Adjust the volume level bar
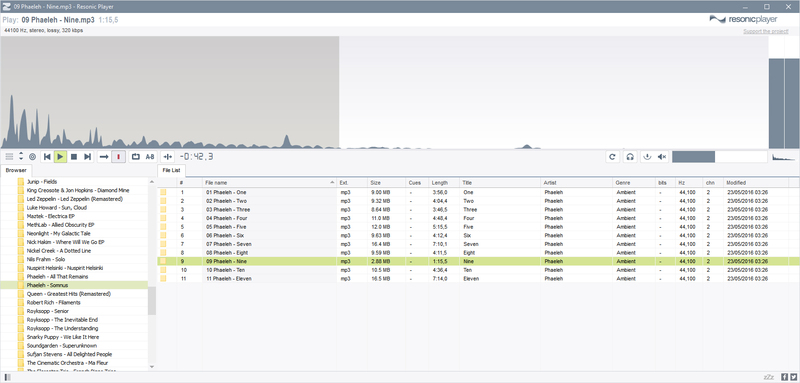This screenshot has width=800, height=383. pyautogui.click(x=719, y=157)
